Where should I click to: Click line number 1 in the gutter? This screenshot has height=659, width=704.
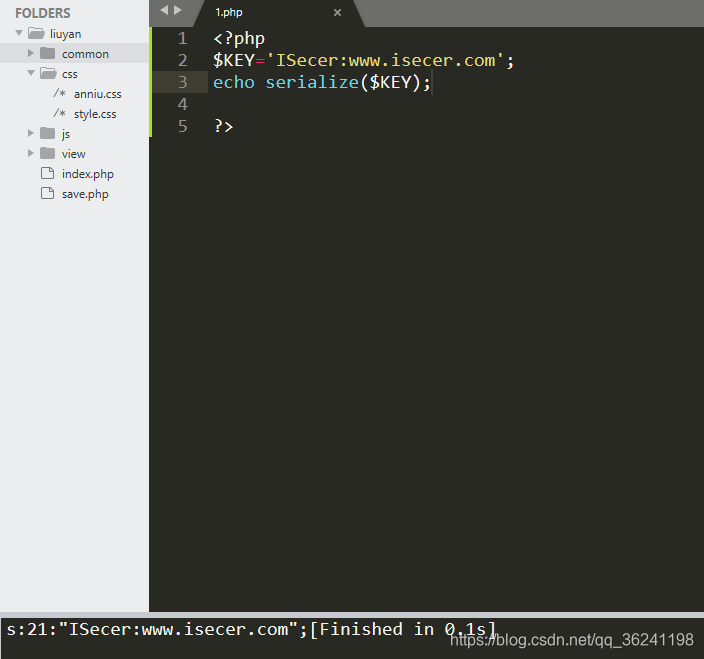[x=182, y=38]
